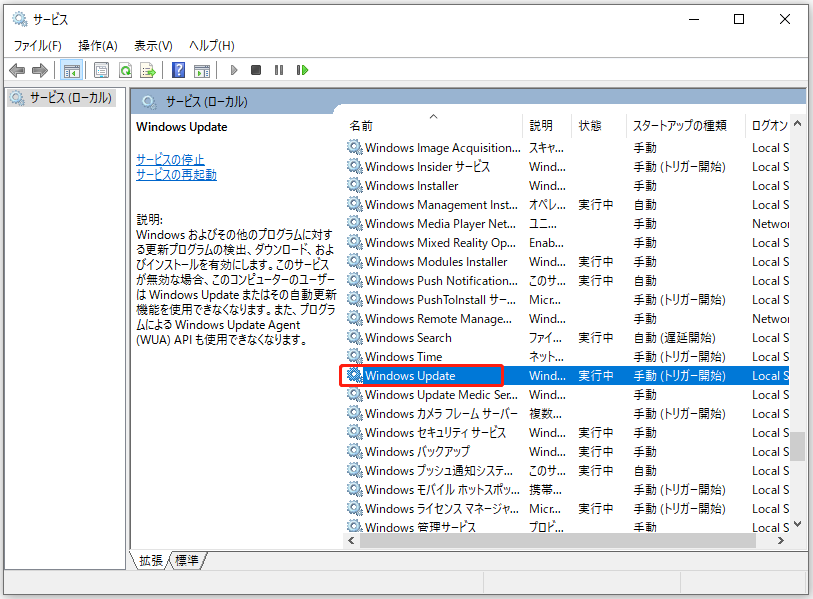This screenshot has width=813, height=599.
Task: Click the horizontal scrollbar right arrow
Action: (781, 540)
